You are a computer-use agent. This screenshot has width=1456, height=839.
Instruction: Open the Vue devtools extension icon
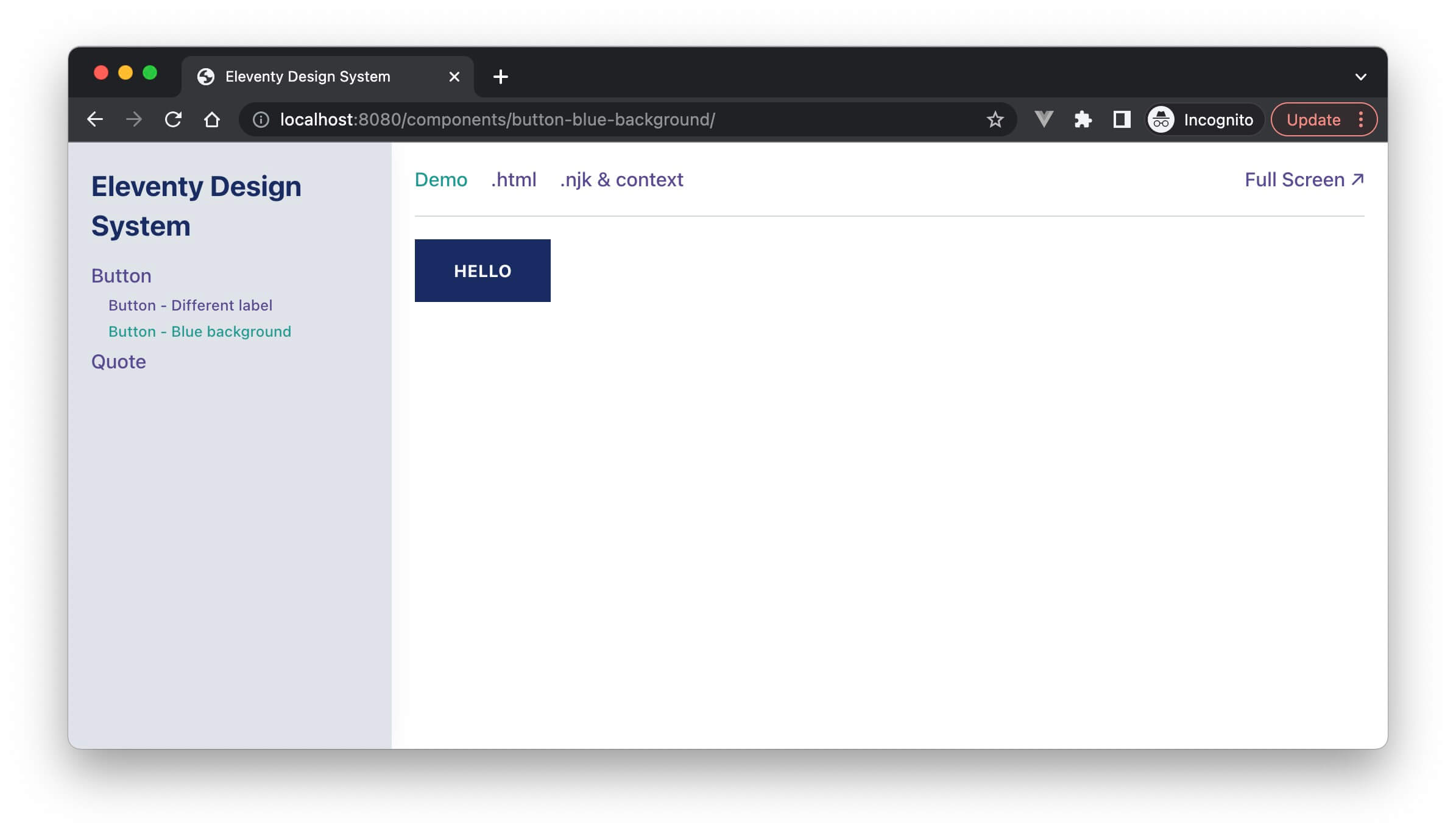pos(1044,119)
